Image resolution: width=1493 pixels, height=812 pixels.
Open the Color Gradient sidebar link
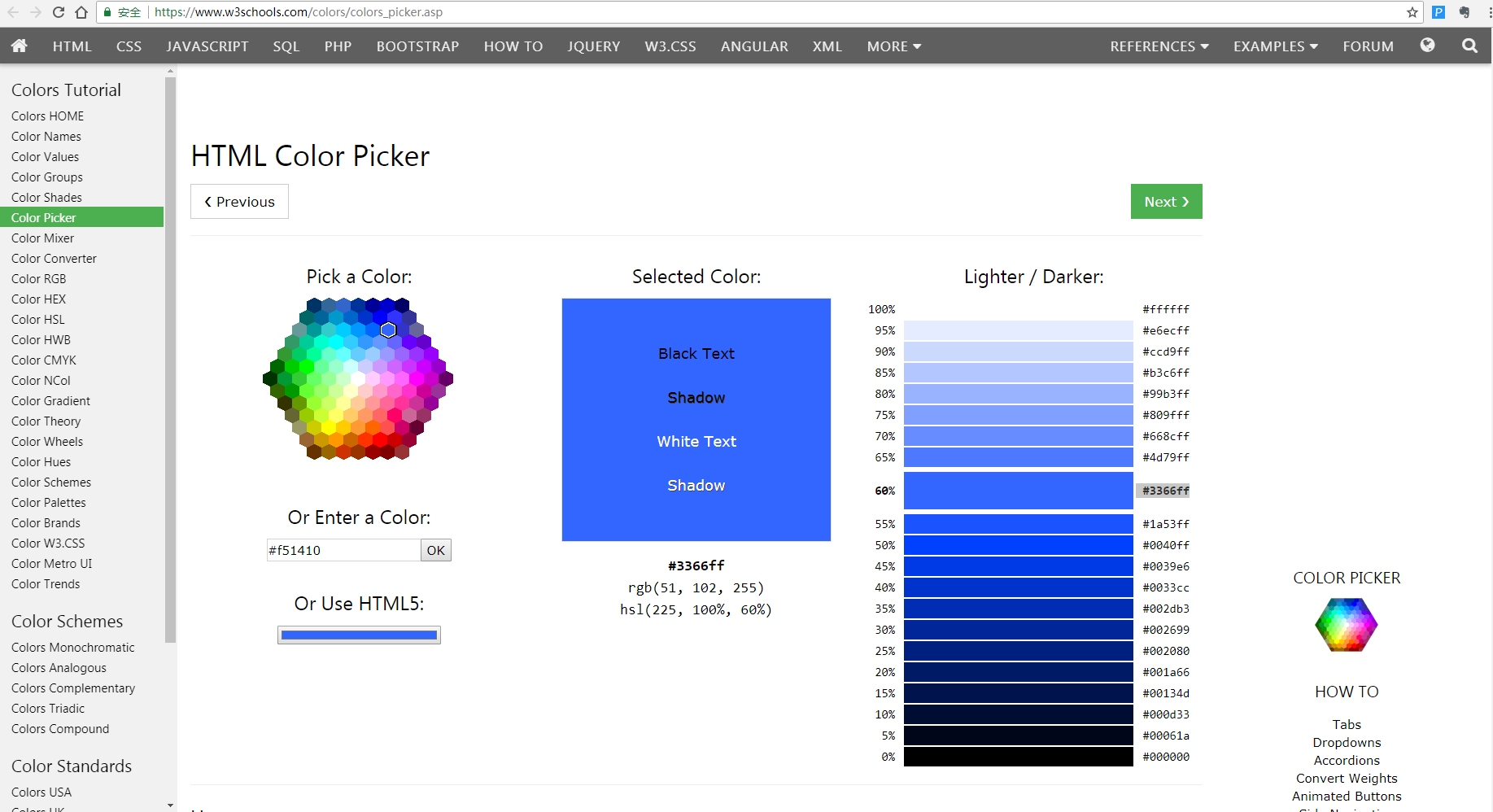pyautogui.click(x=50, y=401)
